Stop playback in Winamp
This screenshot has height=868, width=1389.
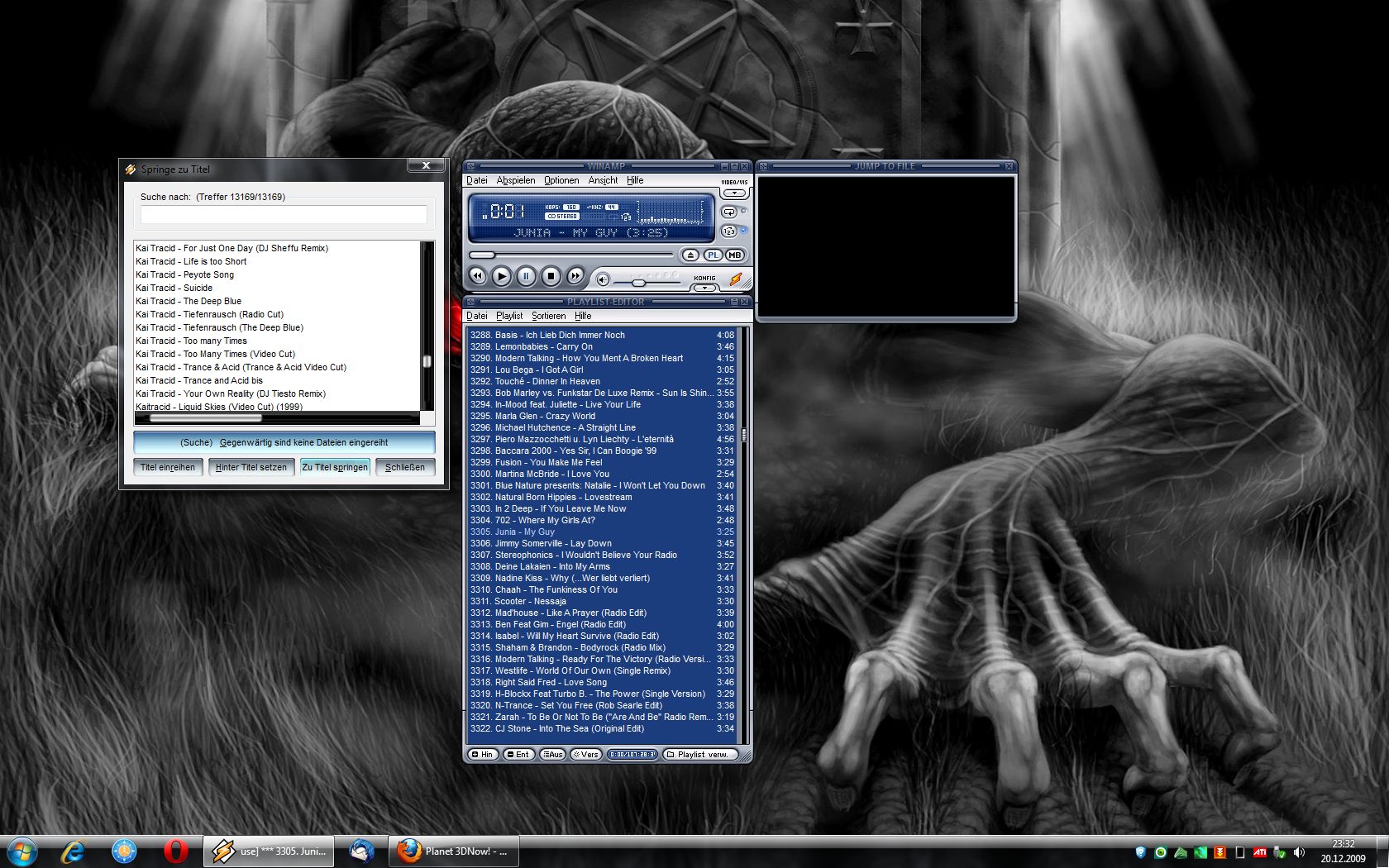click(551, 276)
